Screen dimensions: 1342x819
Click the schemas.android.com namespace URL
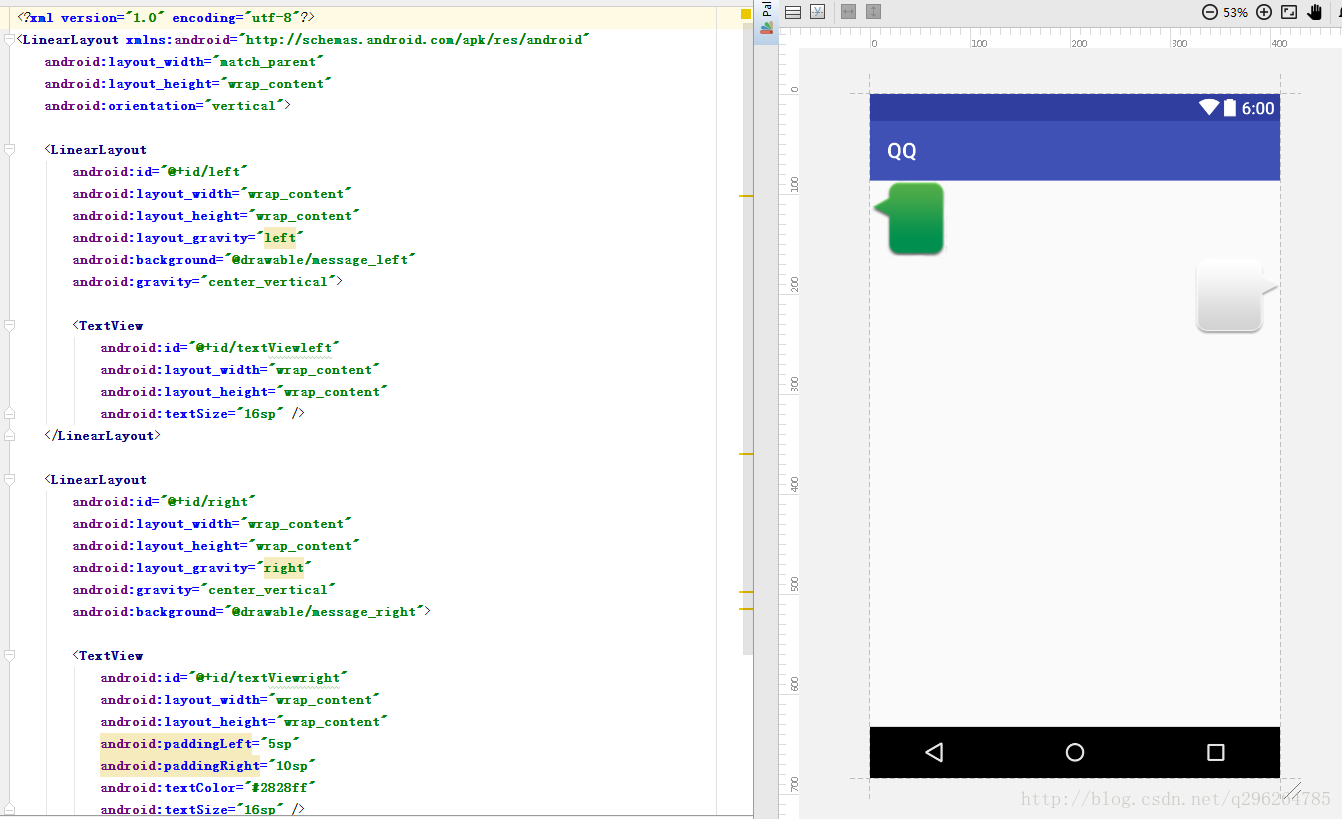pos(414,40)
